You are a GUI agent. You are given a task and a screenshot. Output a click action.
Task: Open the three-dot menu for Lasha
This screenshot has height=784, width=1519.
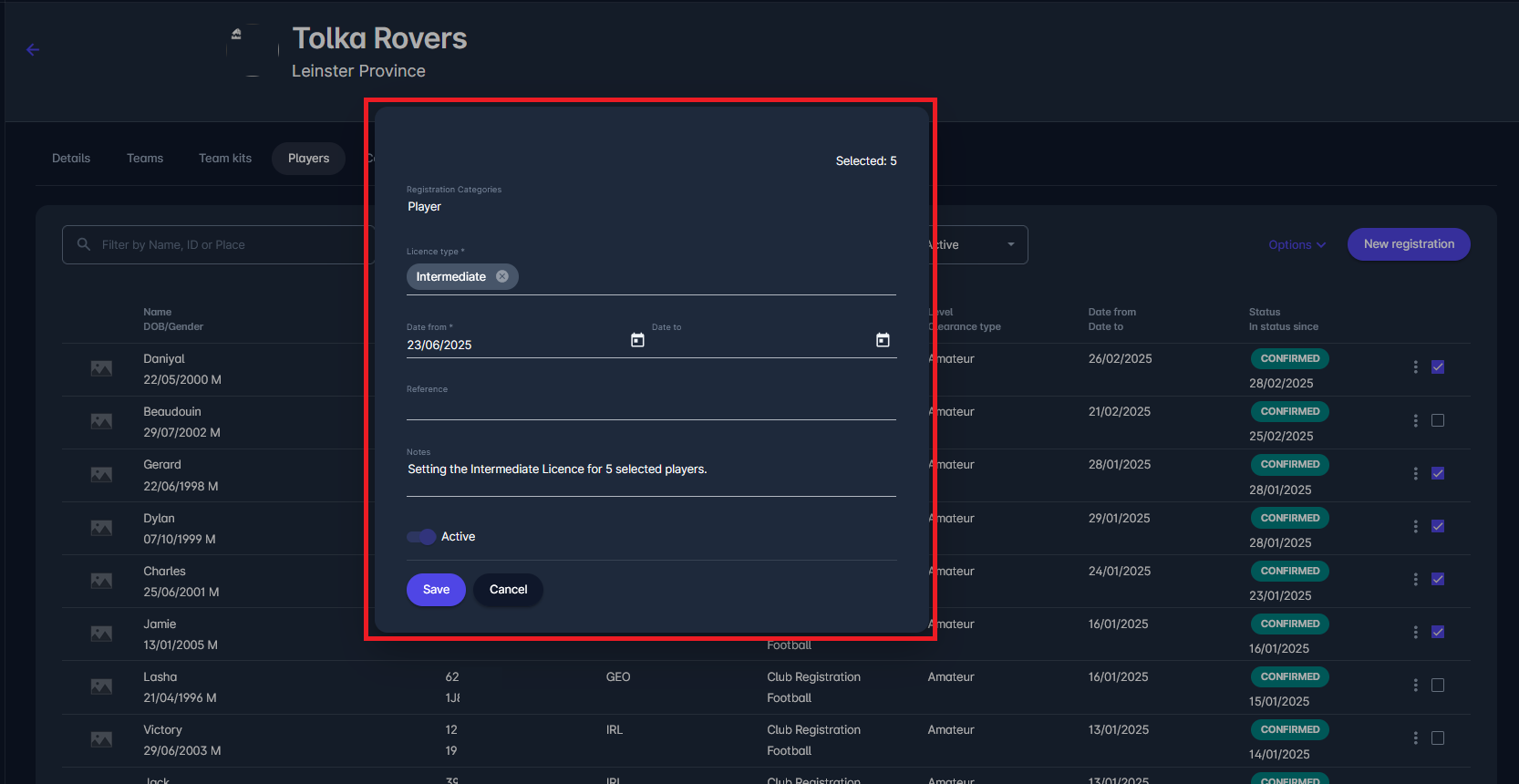(1415, 685)
